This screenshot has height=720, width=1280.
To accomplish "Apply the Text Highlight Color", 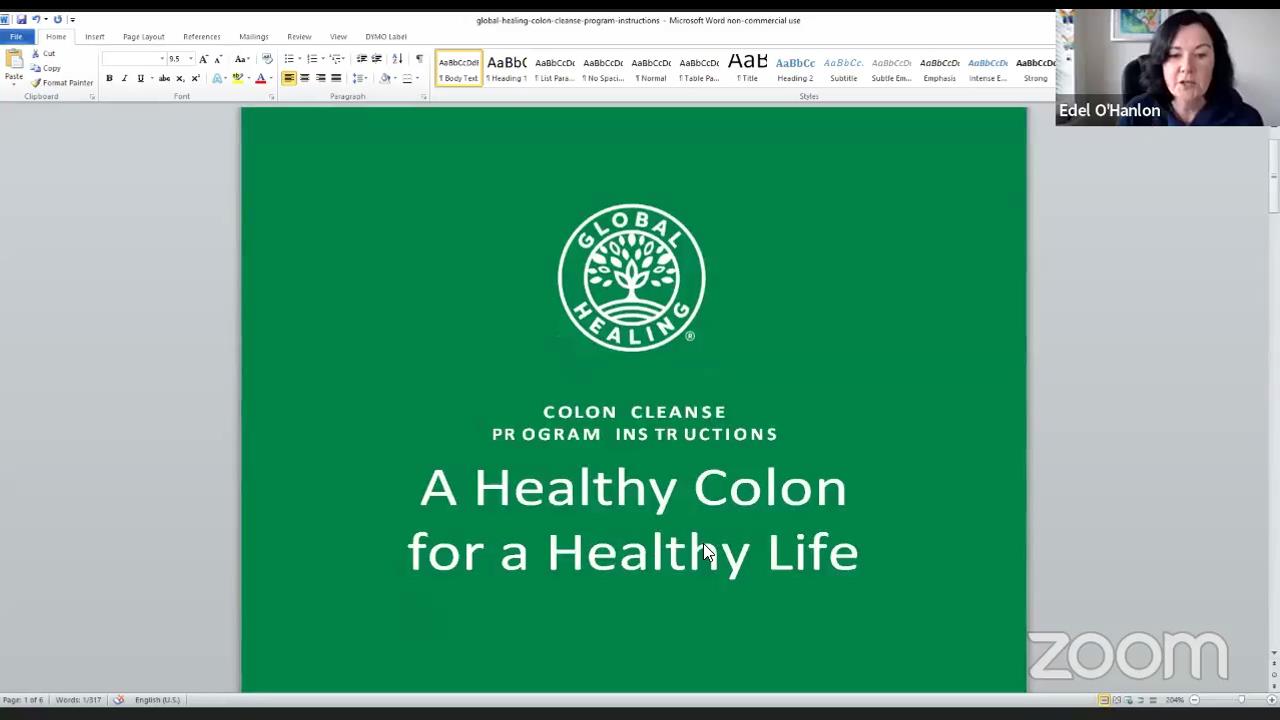I will [237, 78].
